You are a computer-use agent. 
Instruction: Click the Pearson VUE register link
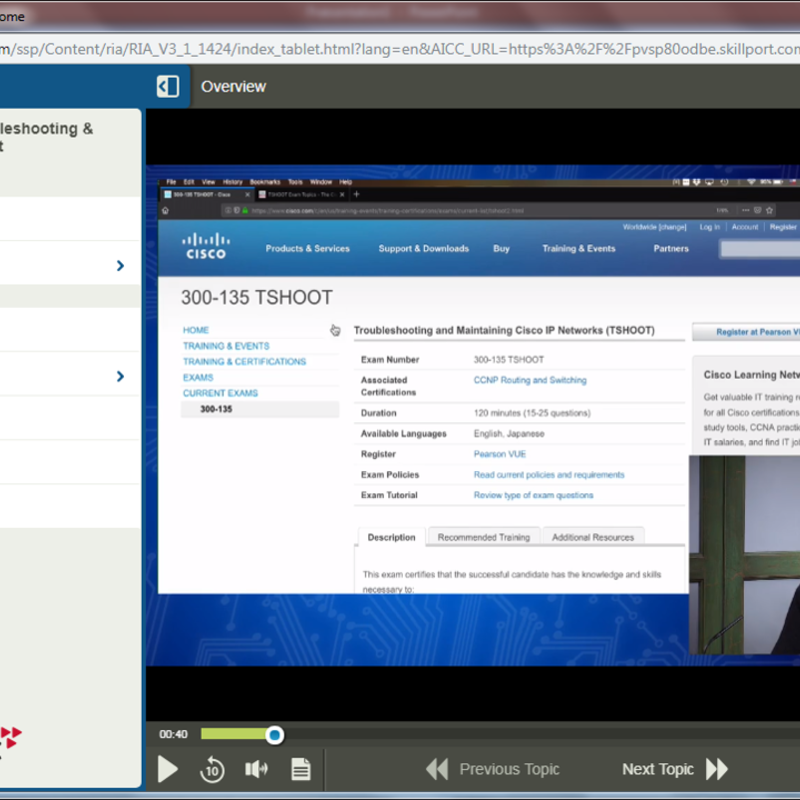coord(499,454)
